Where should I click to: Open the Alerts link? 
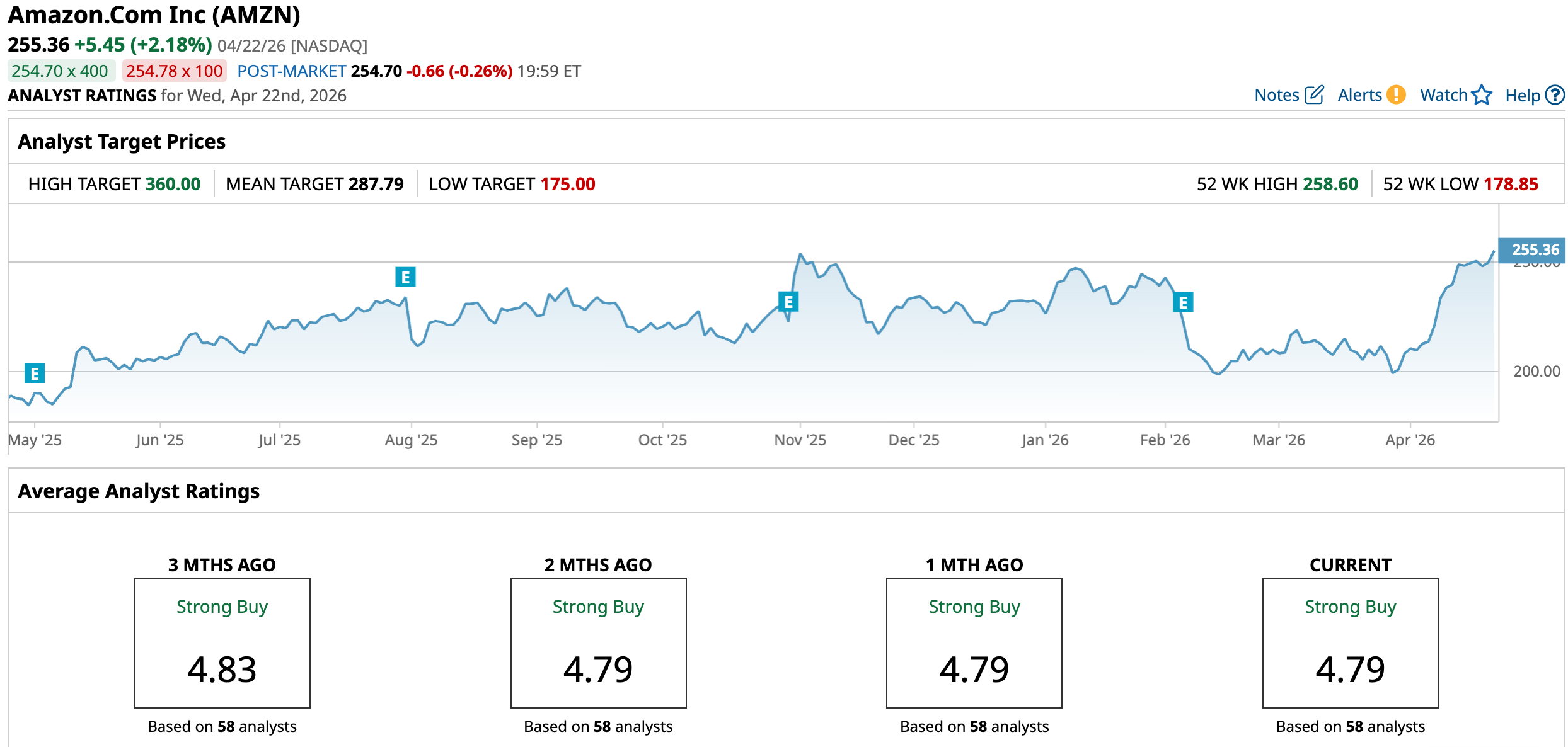[x=1359, y=95]
